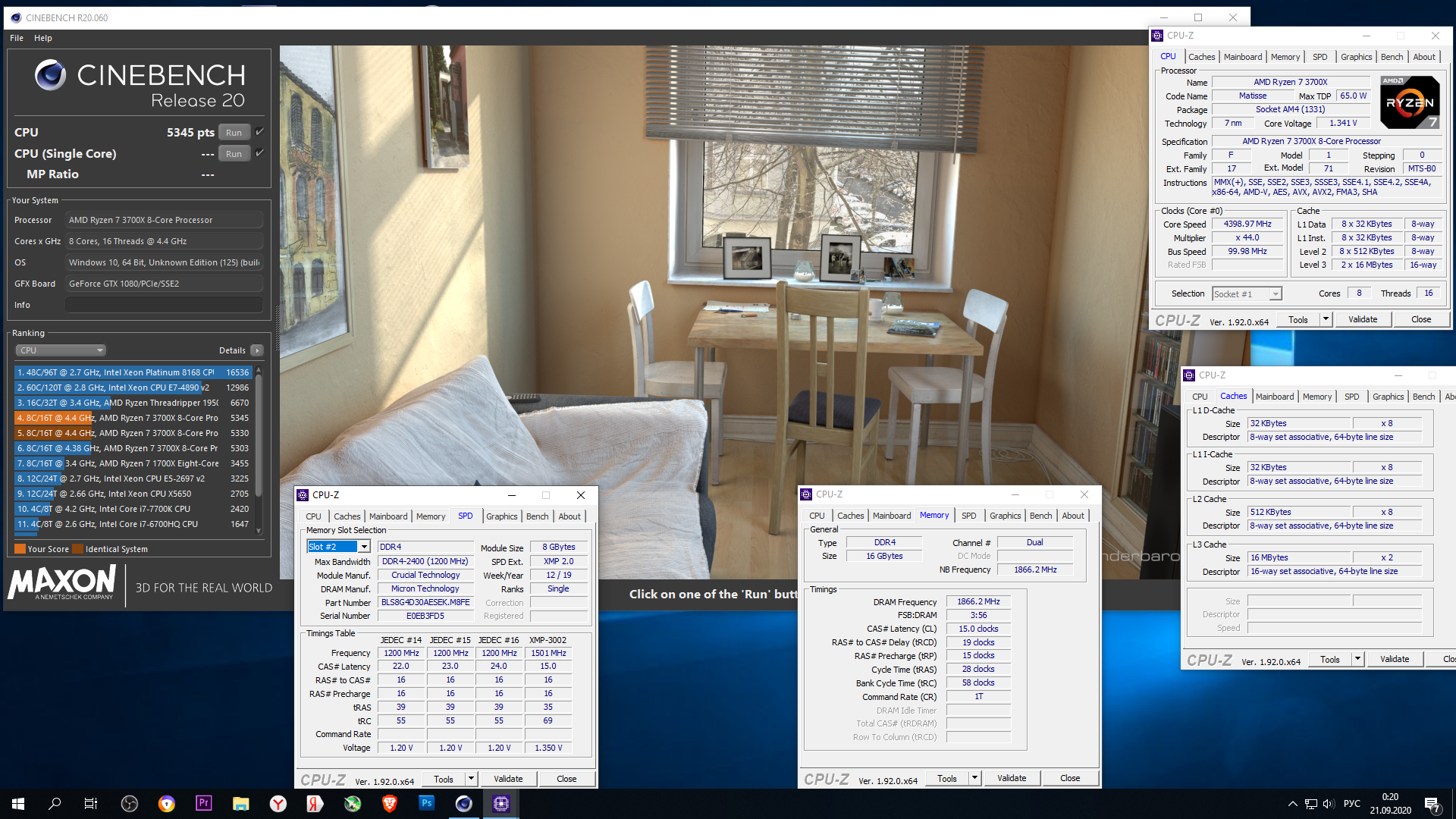This screenshot has height=819, width=1456.
Task: Click the Identical System legend swatch
Action: point(77,549)
